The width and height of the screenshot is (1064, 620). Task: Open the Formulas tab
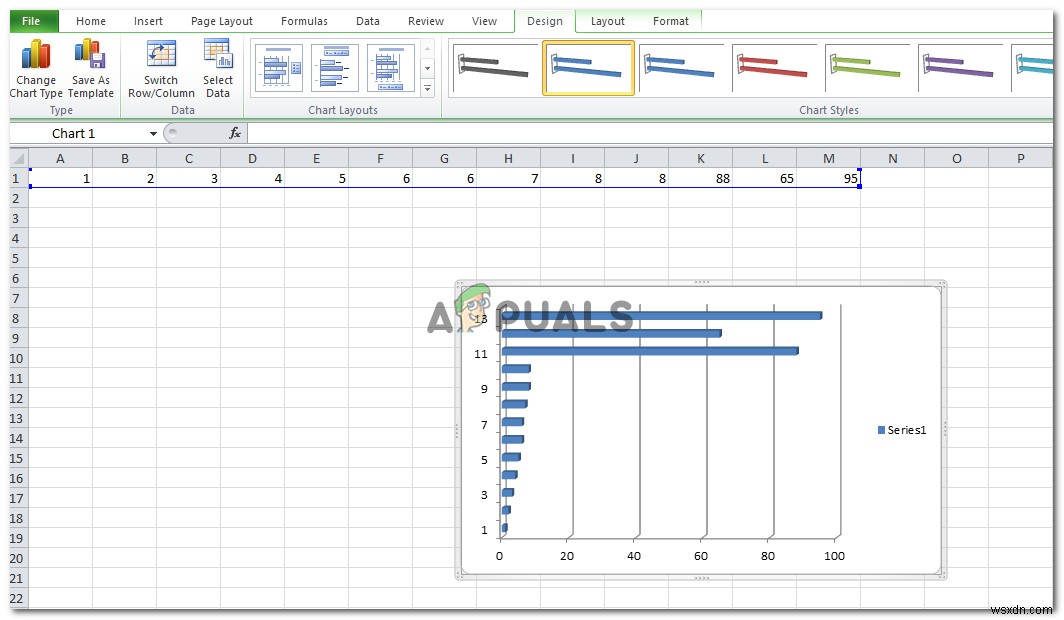click(x=304, y=21)
